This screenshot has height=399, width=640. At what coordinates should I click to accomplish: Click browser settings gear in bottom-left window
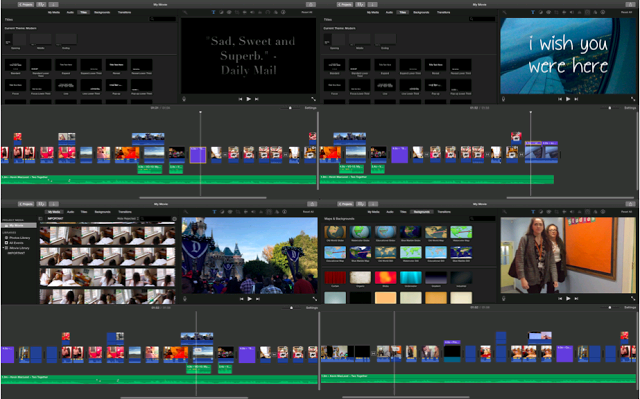coord(174,219)
